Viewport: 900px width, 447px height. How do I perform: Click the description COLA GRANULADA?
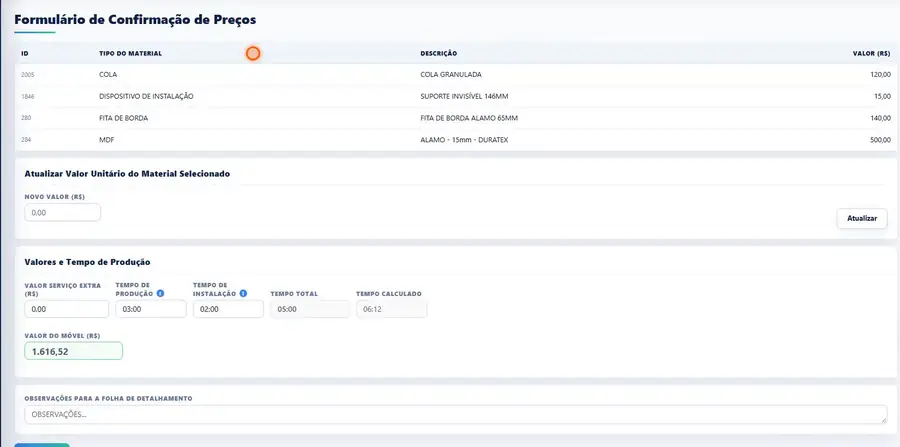click(x=451, y=75)
